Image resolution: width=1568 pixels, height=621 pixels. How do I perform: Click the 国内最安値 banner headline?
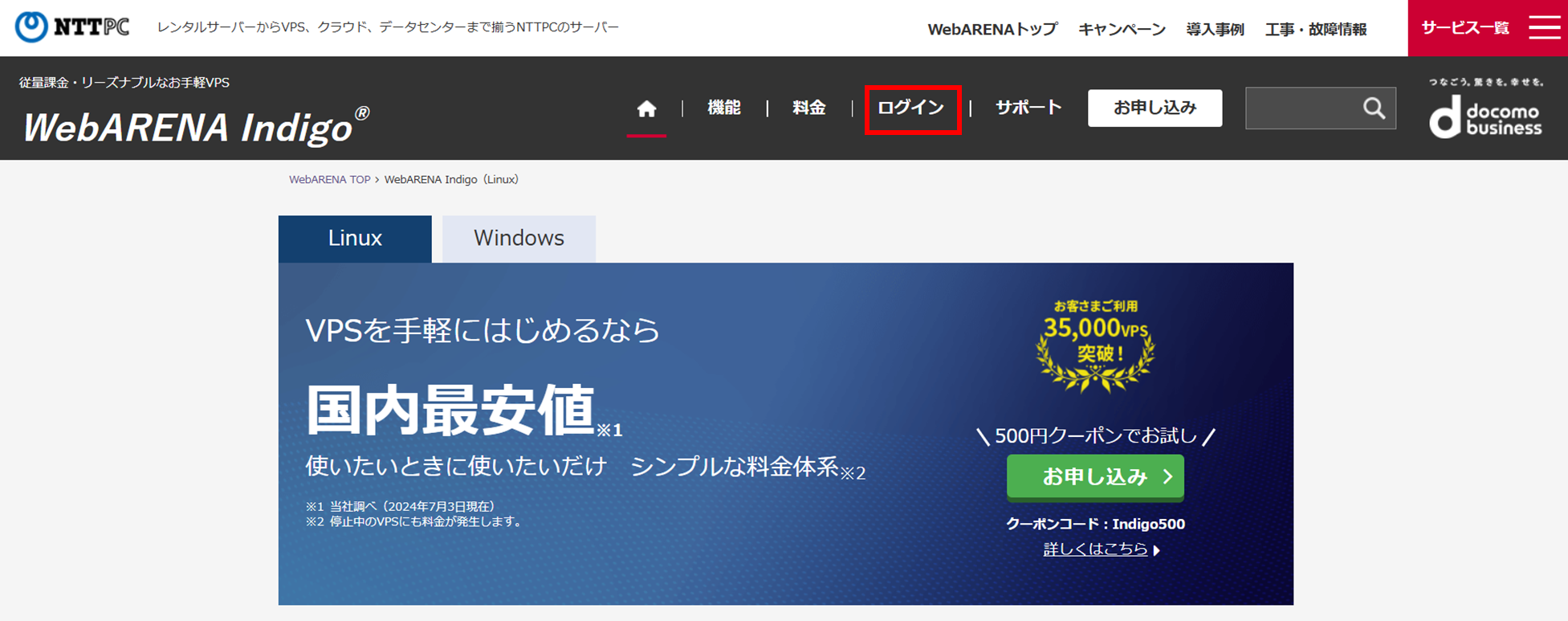pos(450,410)
